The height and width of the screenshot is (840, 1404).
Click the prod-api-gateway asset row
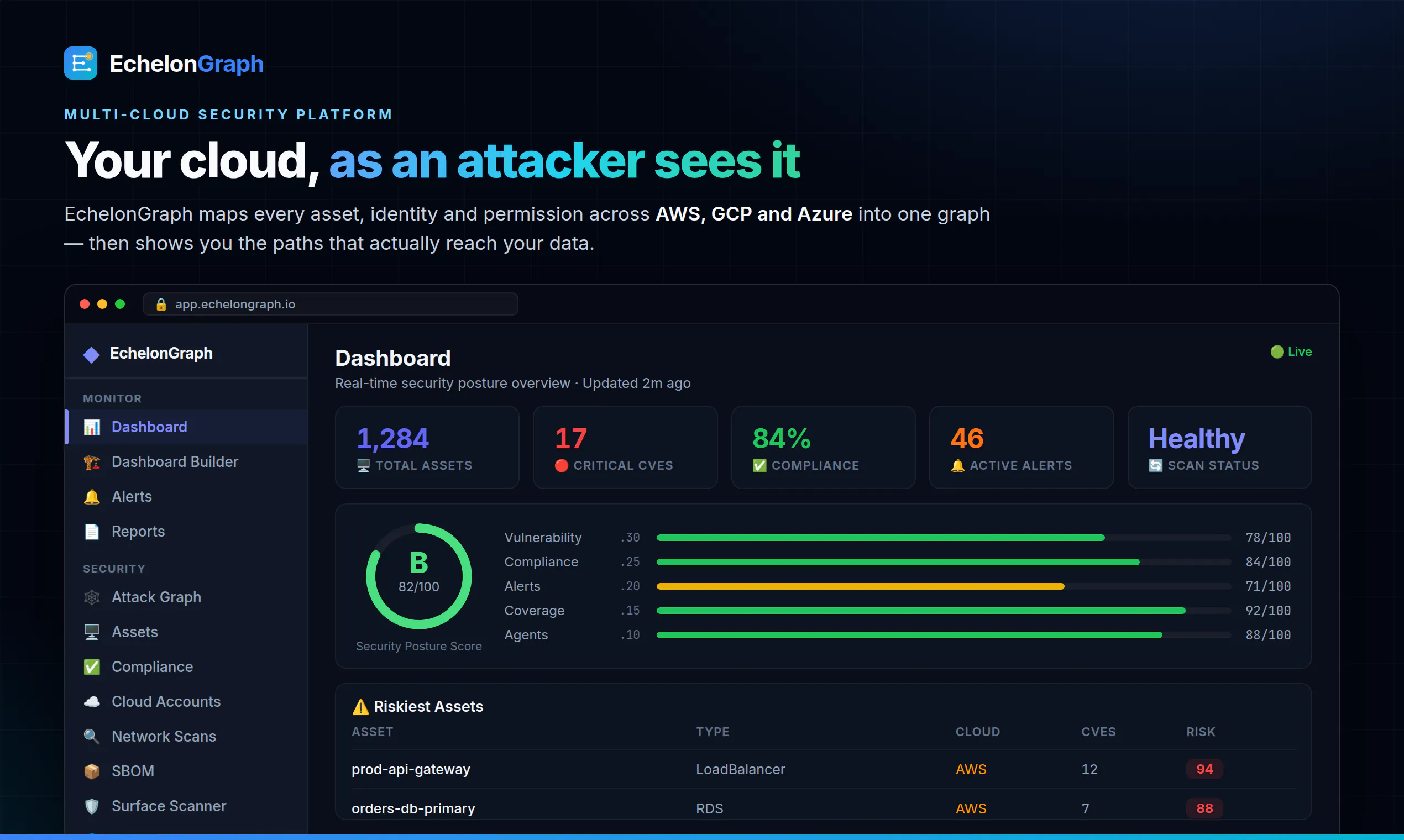(x=824, y=769)
